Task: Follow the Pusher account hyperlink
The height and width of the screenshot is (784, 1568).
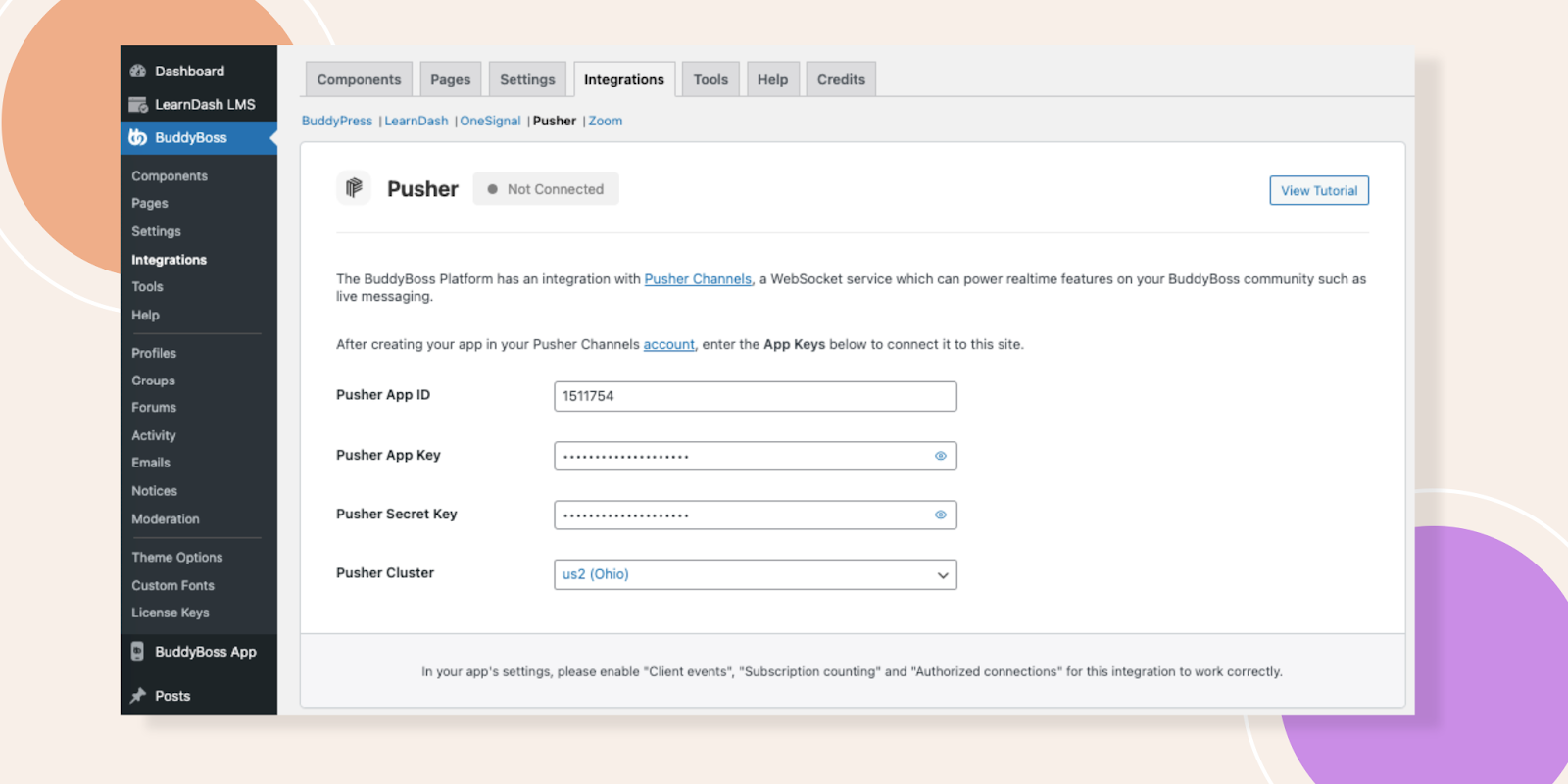Action: [669, 345]
